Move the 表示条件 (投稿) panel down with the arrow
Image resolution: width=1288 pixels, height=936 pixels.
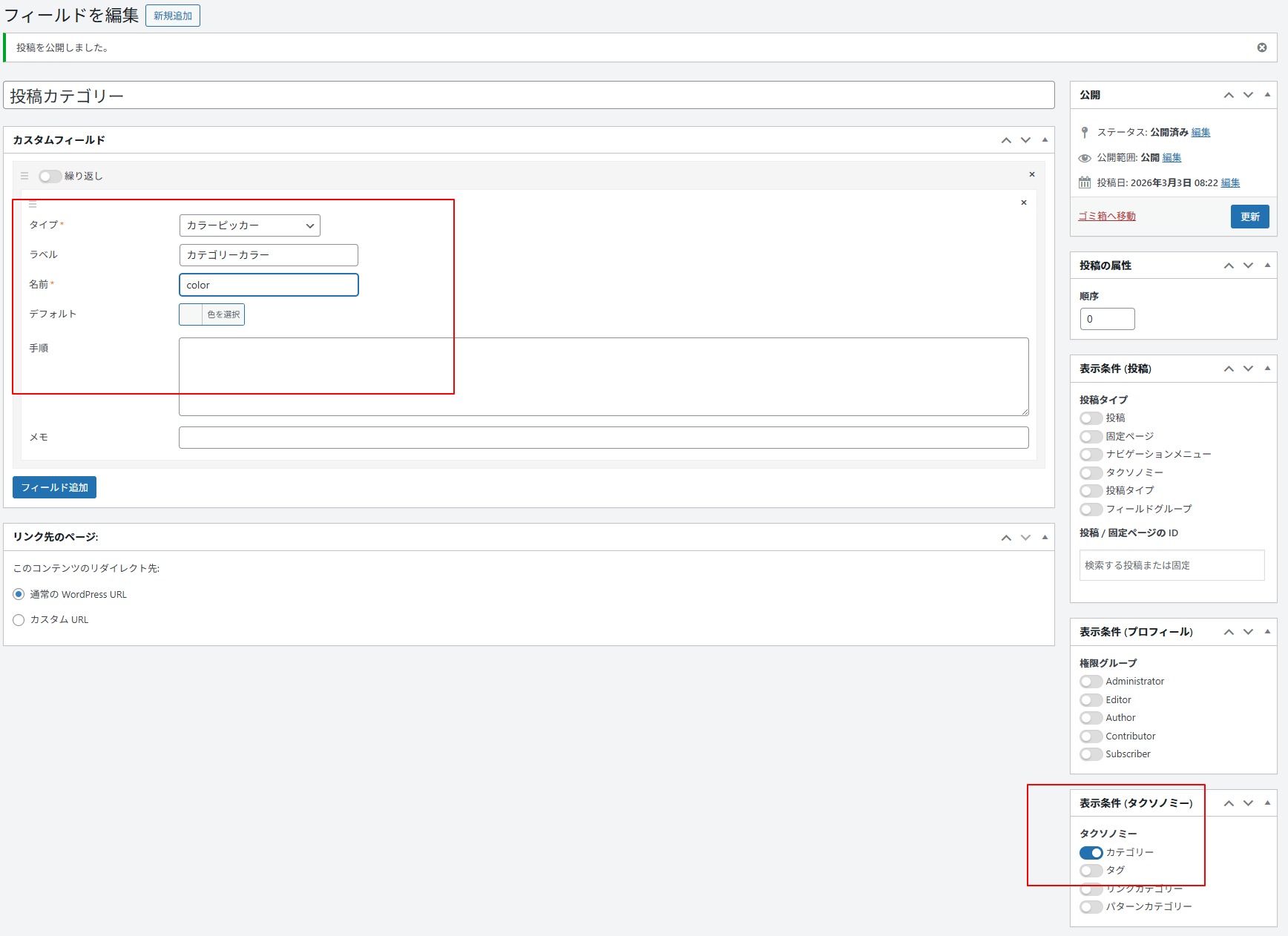tap(1248, 369)
